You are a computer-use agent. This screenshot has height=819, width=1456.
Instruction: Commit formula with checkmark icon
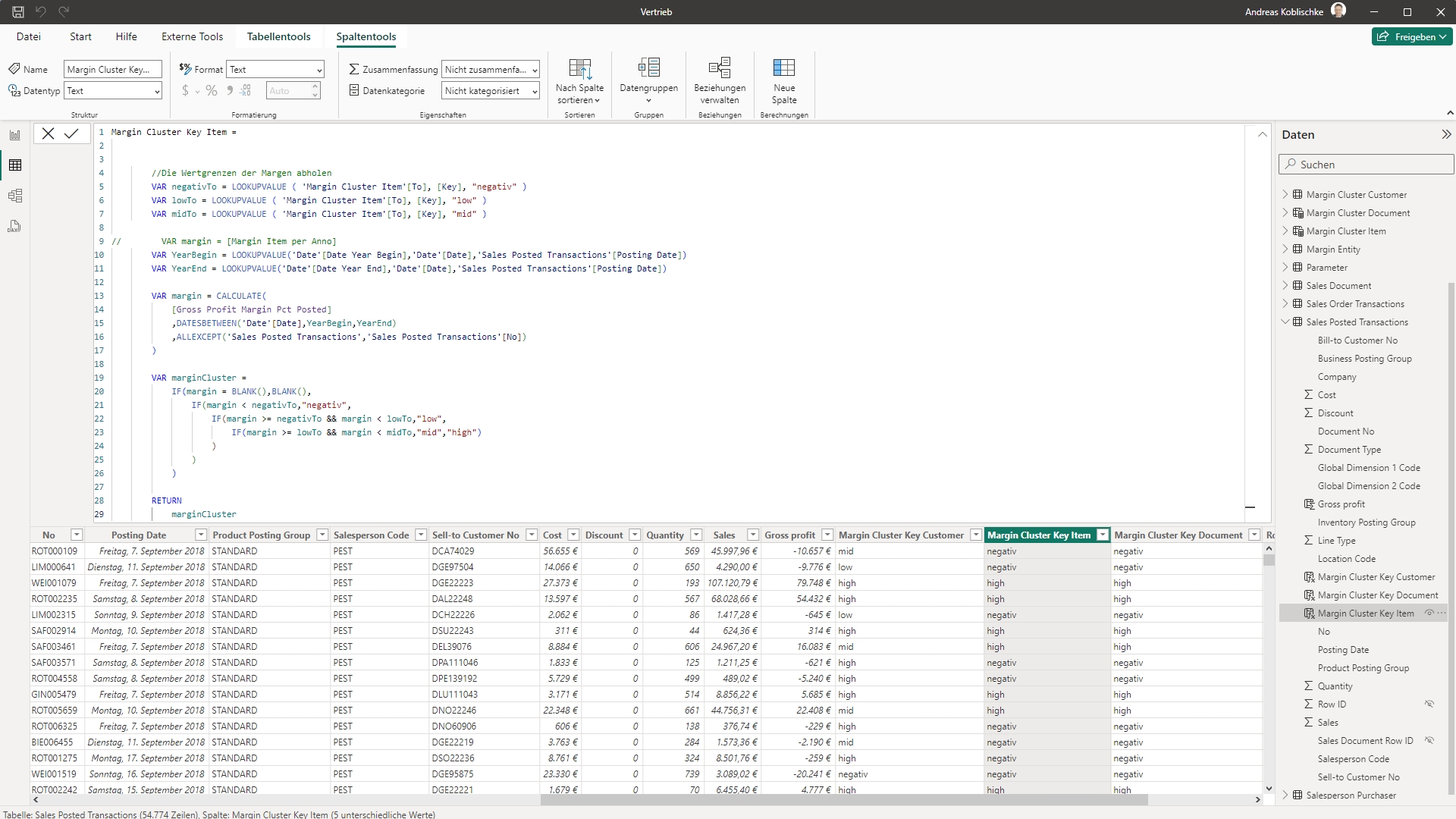coord(71,133)
